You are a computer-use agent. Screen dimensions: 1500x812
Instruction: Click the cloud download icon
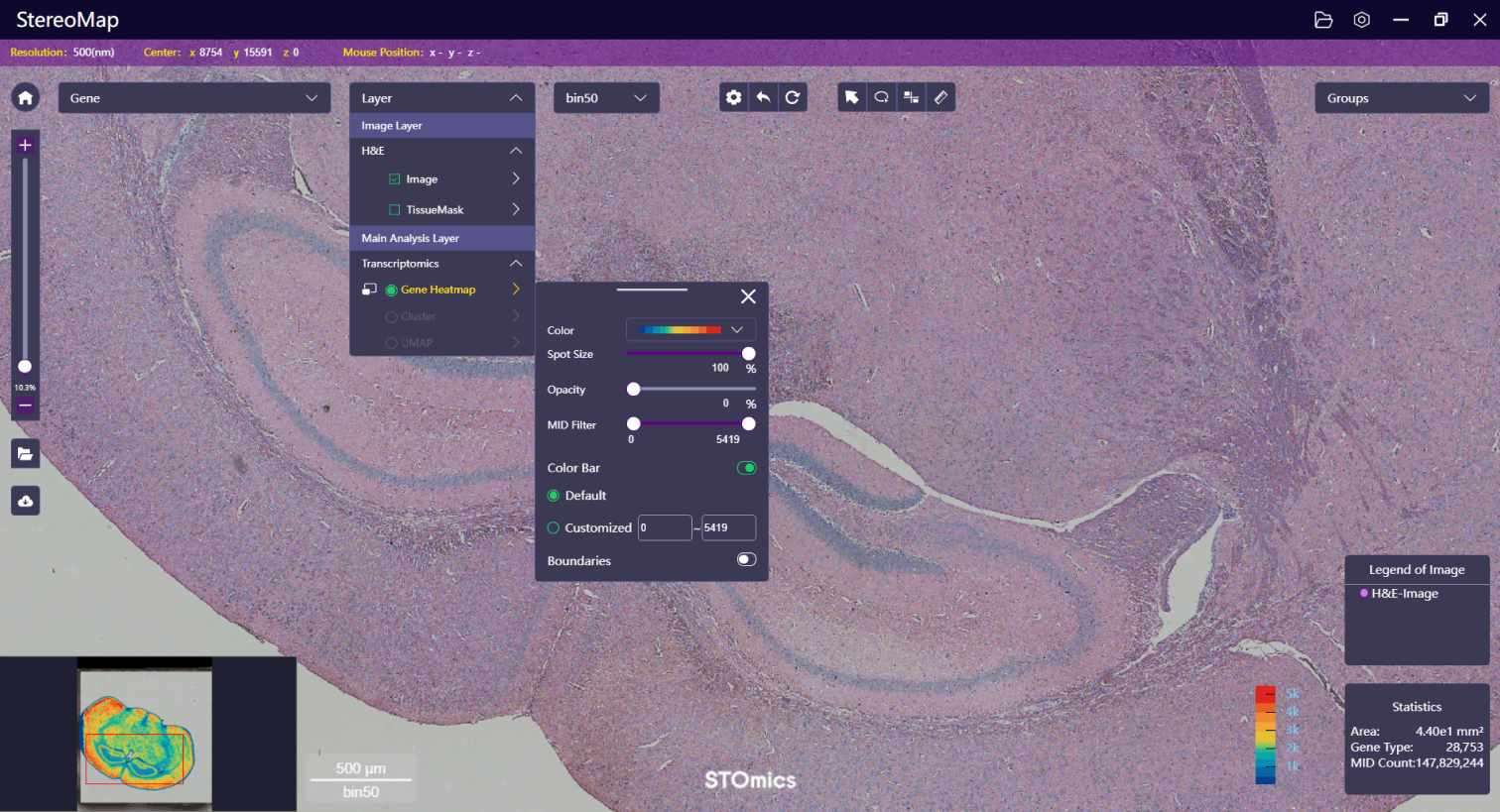pyautogui.click(x=26, y=501)
